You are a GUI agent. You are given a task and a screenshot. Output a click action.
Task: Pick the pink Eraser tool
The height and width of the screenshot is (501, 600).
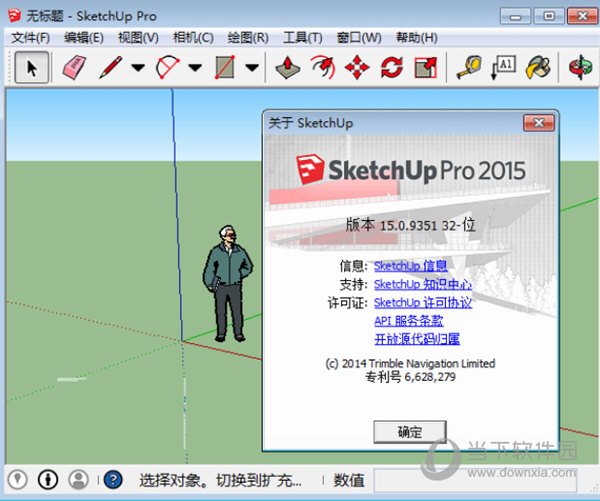click(x=74, y=67)
